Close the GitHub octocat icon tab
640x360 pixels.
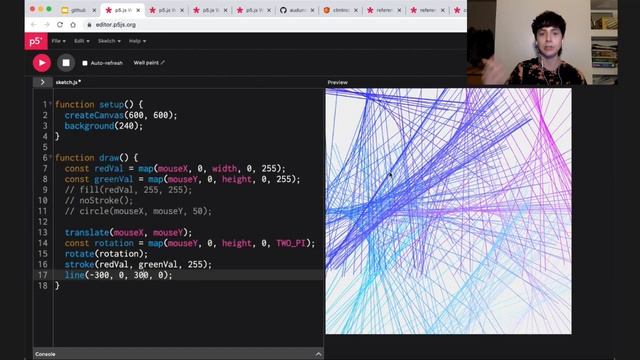(312, 10)
